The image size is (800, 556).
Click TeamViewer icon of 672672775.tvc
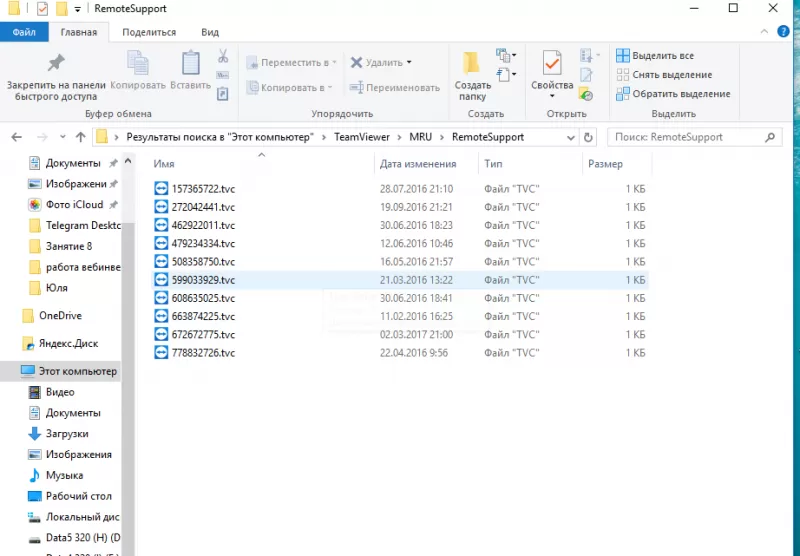coord(161,334)
